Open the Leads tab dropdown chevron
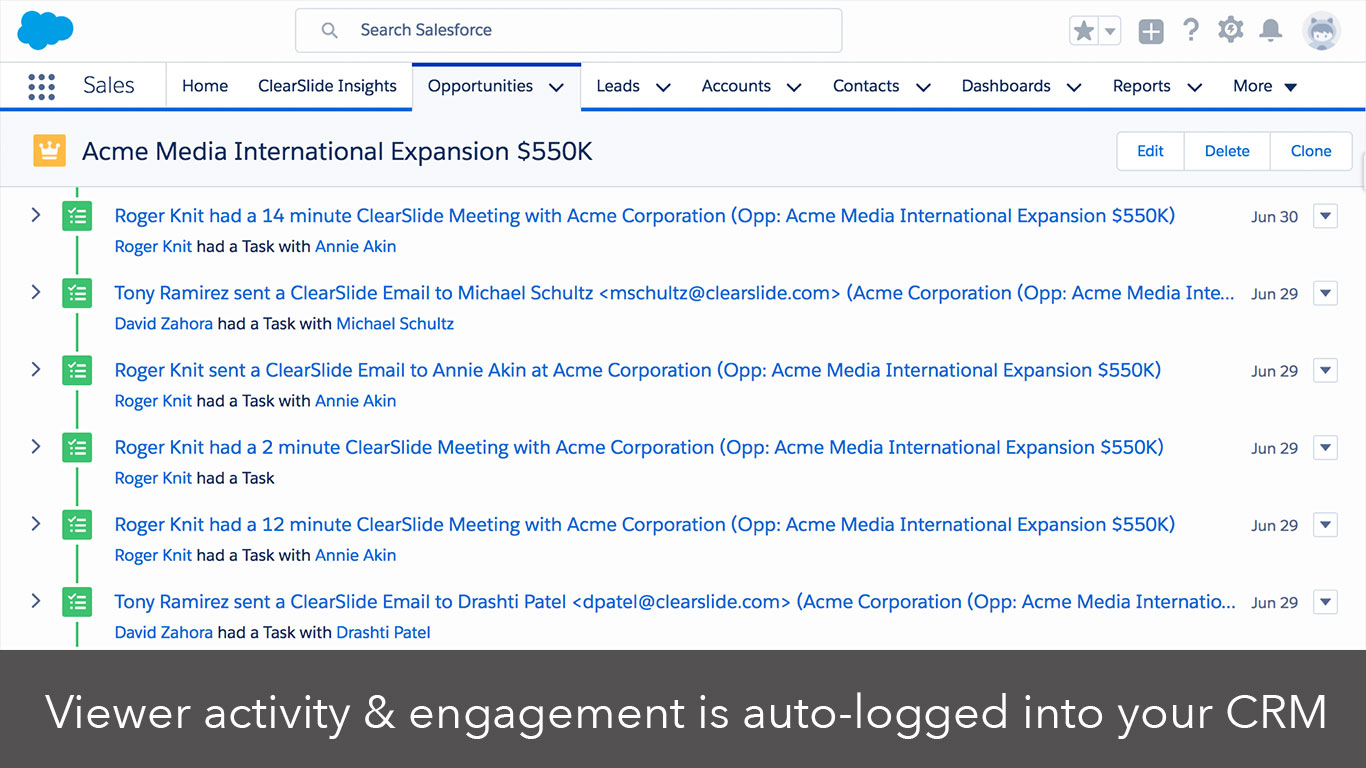Image resolution: width=1366 pixels, height=768 pixels. tap(663, 87)
